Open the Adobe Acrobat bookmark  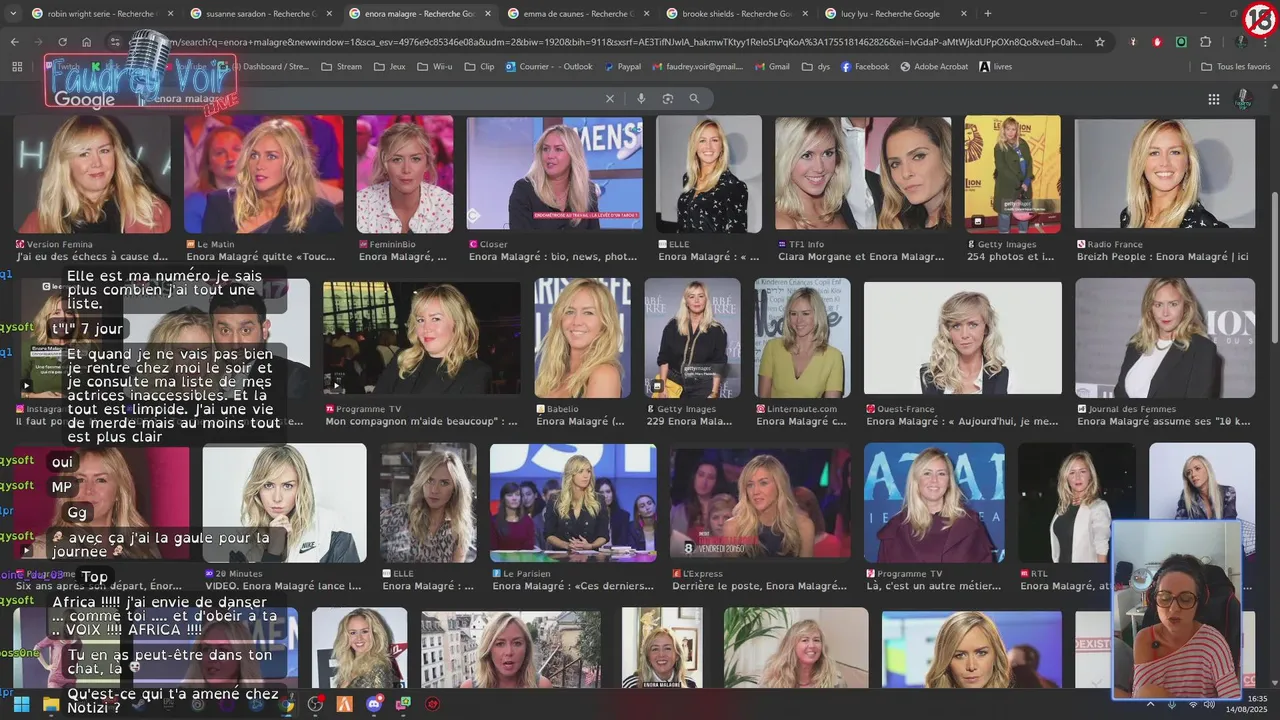click(x=934, y=67)
